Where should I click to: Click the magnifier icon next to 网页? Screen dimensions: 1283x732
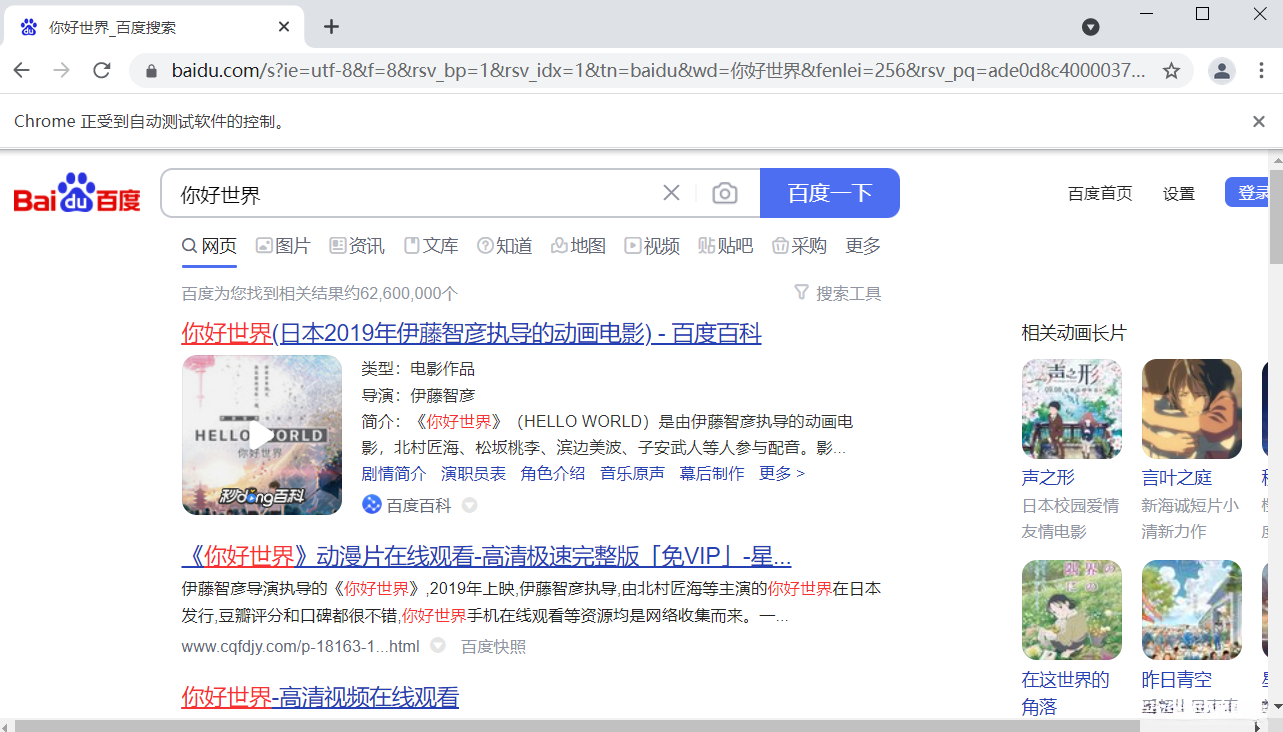pos(188,244)
